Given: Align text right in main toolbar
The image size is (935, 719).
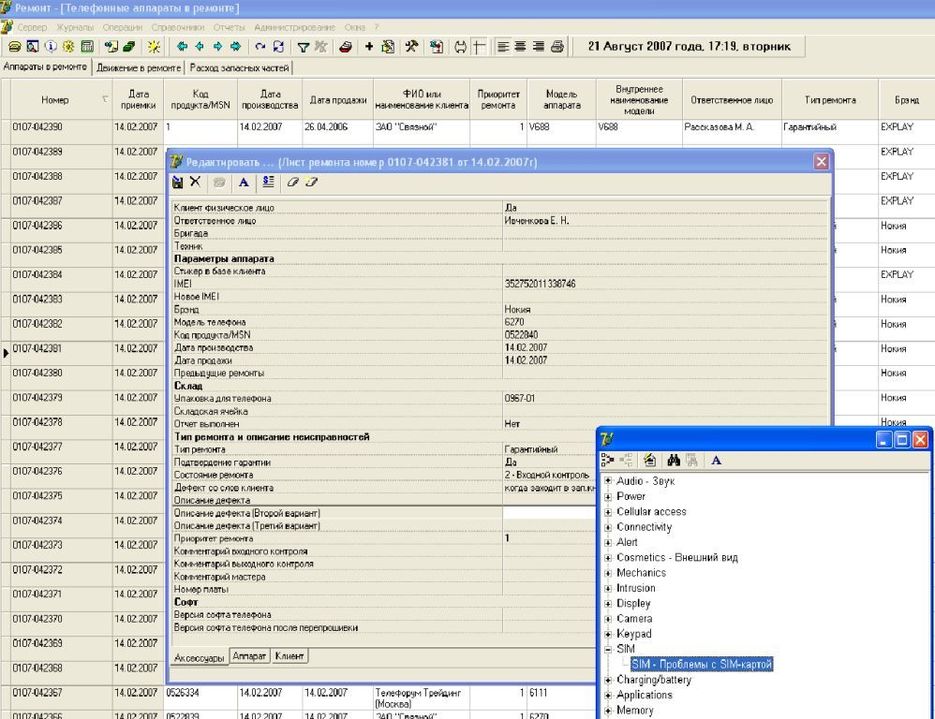Looking at the screenshot, I should point(538,47).
